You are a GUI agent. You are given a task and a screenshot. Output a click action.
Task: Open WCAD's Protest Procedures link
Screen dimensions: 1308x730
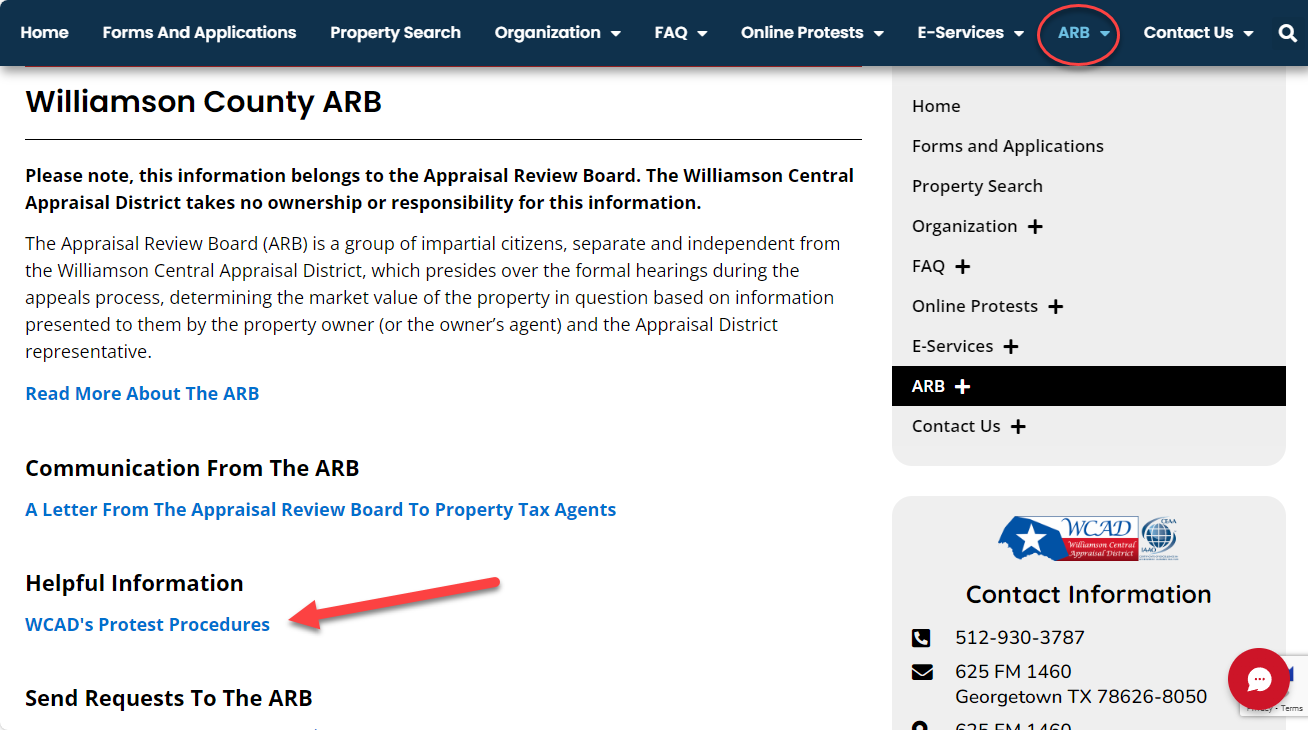click(148, 625)
